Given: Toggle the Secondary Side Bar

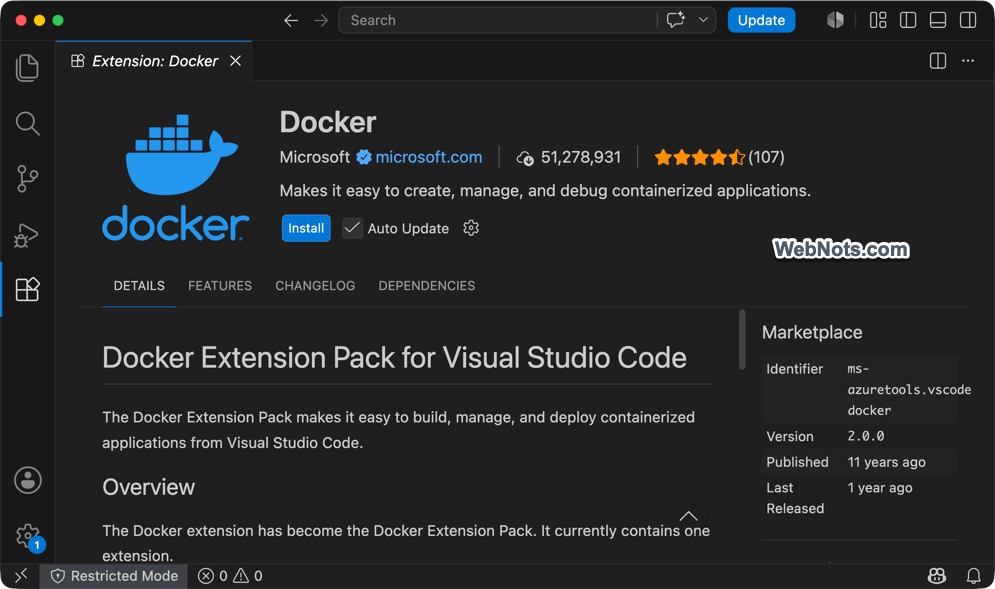Looking at the screenshot, I should tap(968, 20).
